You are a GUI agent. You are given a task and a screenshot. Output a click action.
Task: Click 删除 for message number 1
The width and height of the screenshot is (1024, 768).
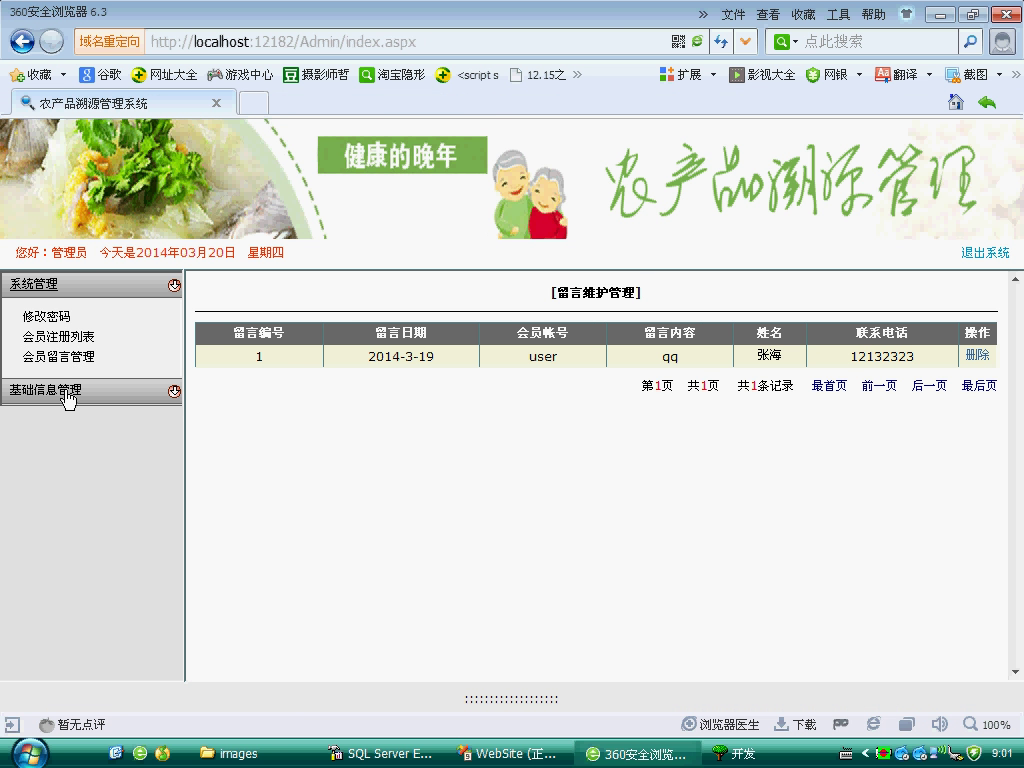(978, 355)
